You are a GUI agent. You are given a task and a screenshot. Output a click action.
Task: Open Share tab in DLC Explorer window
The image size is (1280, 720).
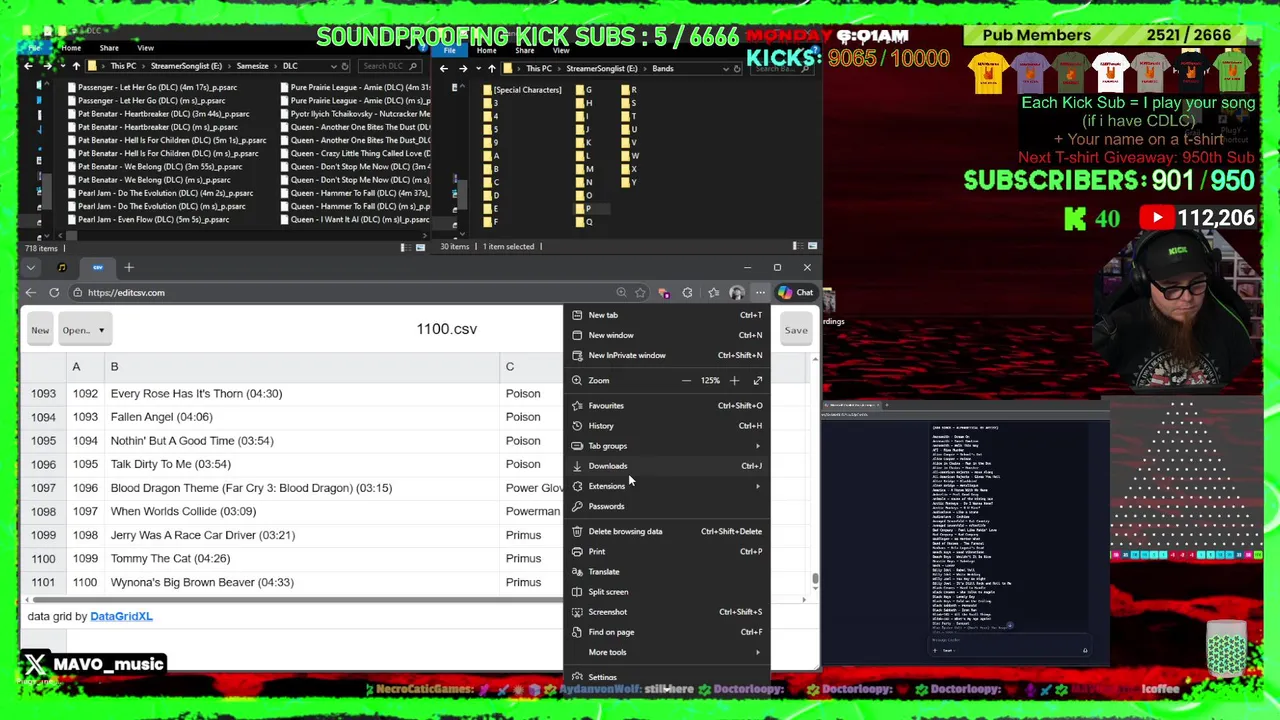[109, 48]
